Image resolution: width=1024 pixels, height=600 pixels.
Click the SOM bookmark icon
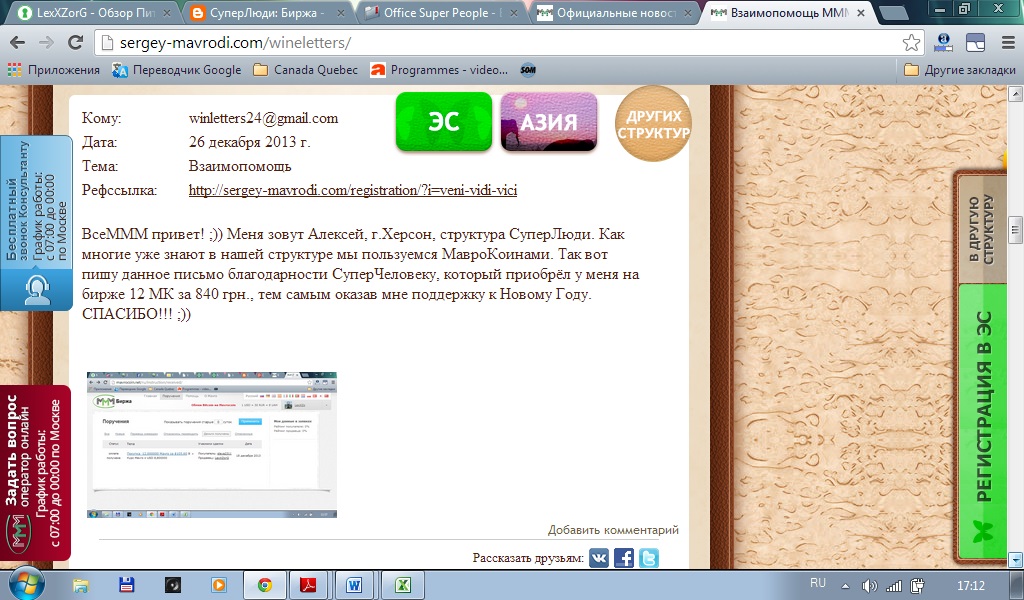point(528,70)
